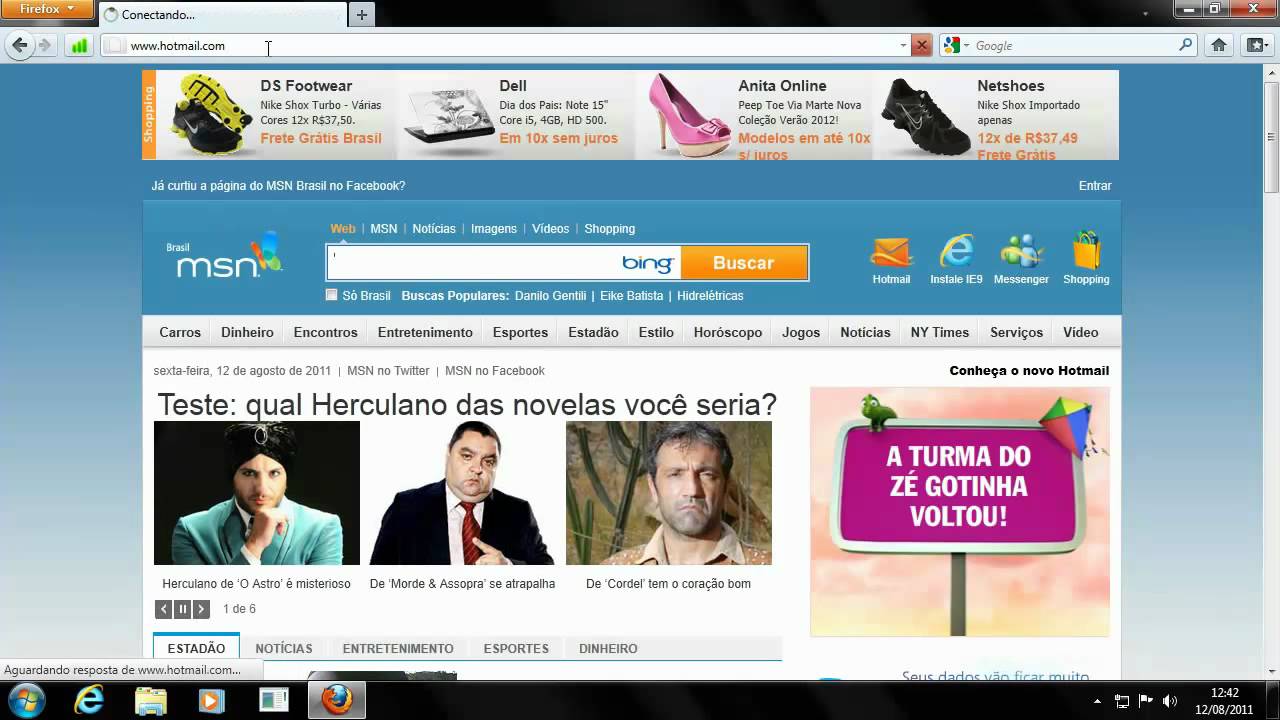The height and width of the screenshot is (720, 1280).
Task: Open the Cordel character photo
Action: coord(669,493)
